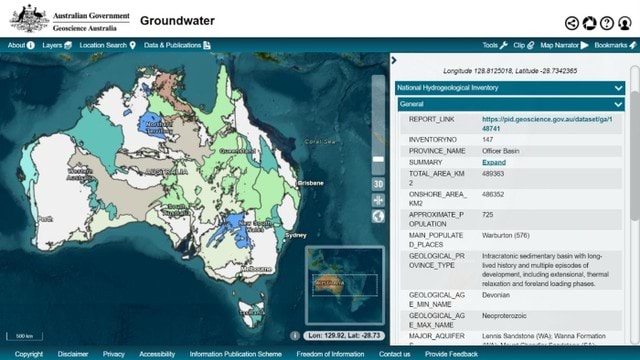Open the Data & Publications menu

pyautogui.click(x=177, y=45)
